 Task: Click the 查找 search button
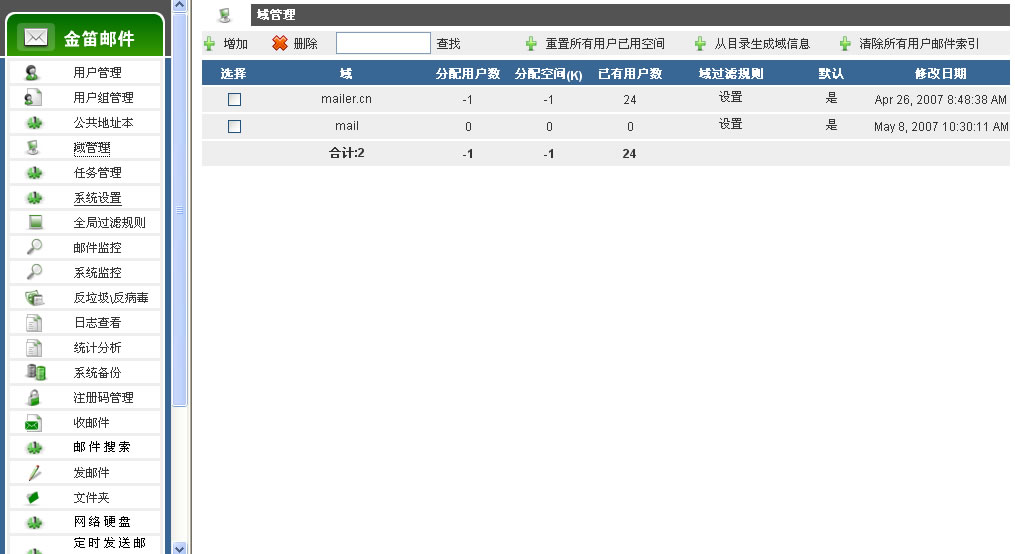click(x=448, y=44)
